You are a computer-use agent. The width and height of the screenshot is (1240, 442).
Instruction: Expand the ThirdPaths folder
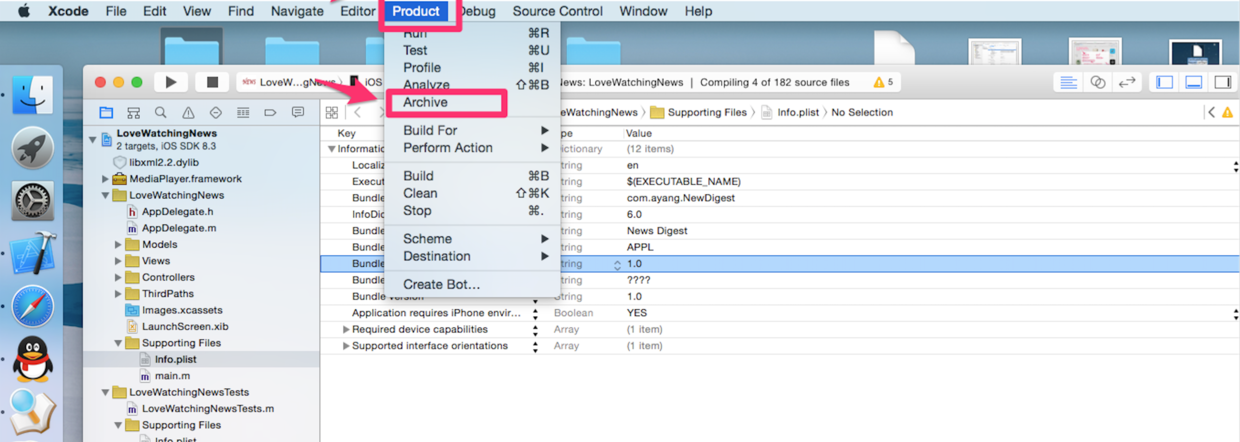[x=118, y=294]
